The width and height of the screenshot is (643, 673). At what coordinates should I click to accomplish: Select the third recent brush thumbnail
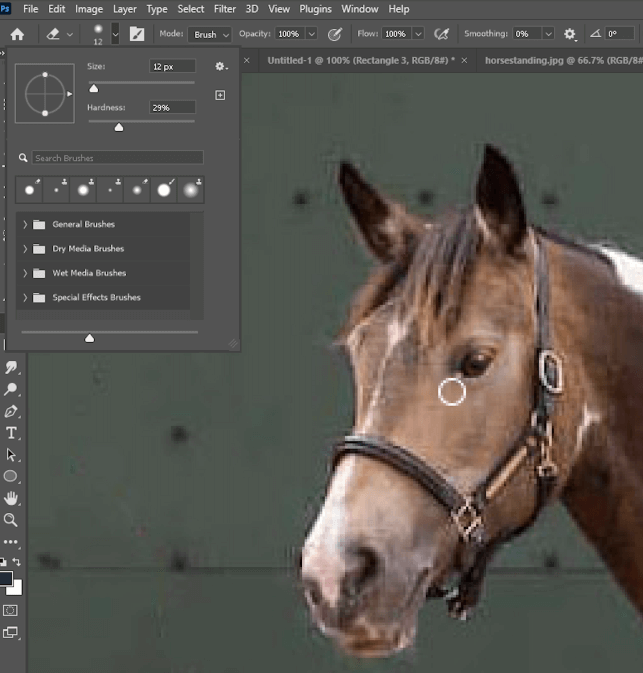coord(83,189)
